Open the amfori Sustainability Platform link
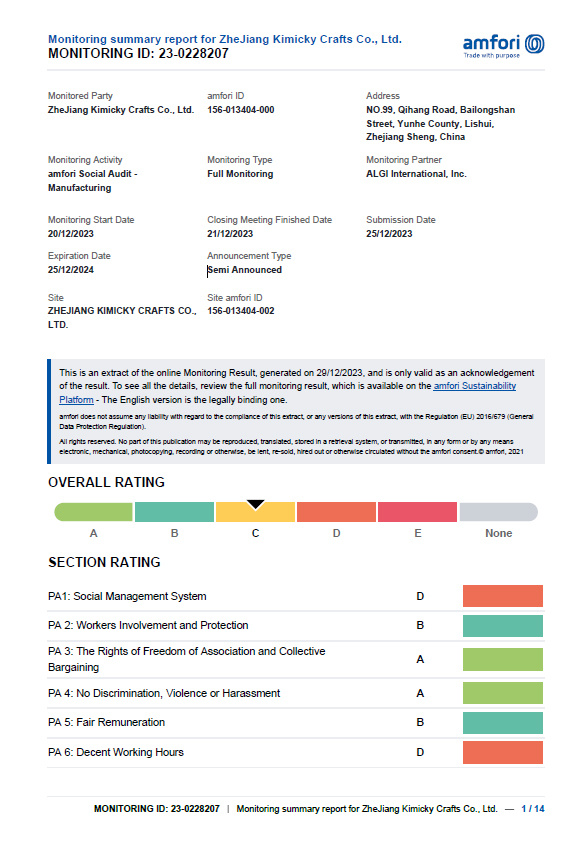Screen dimensions: 583x845 [x=475, y=386]
